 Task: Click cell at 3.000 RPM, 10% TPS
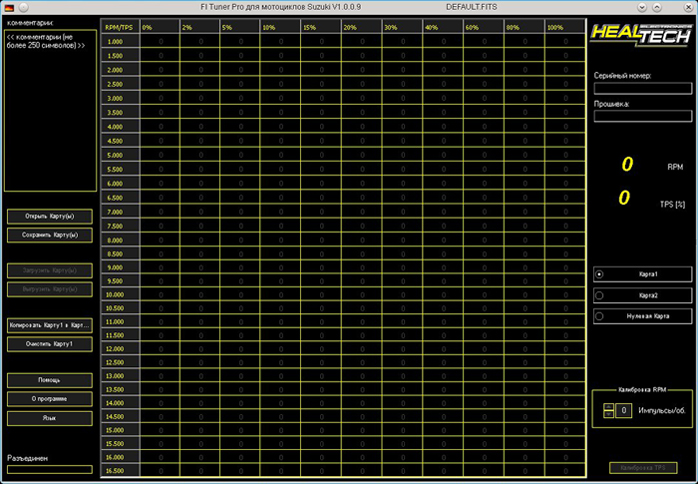[280, 98]
